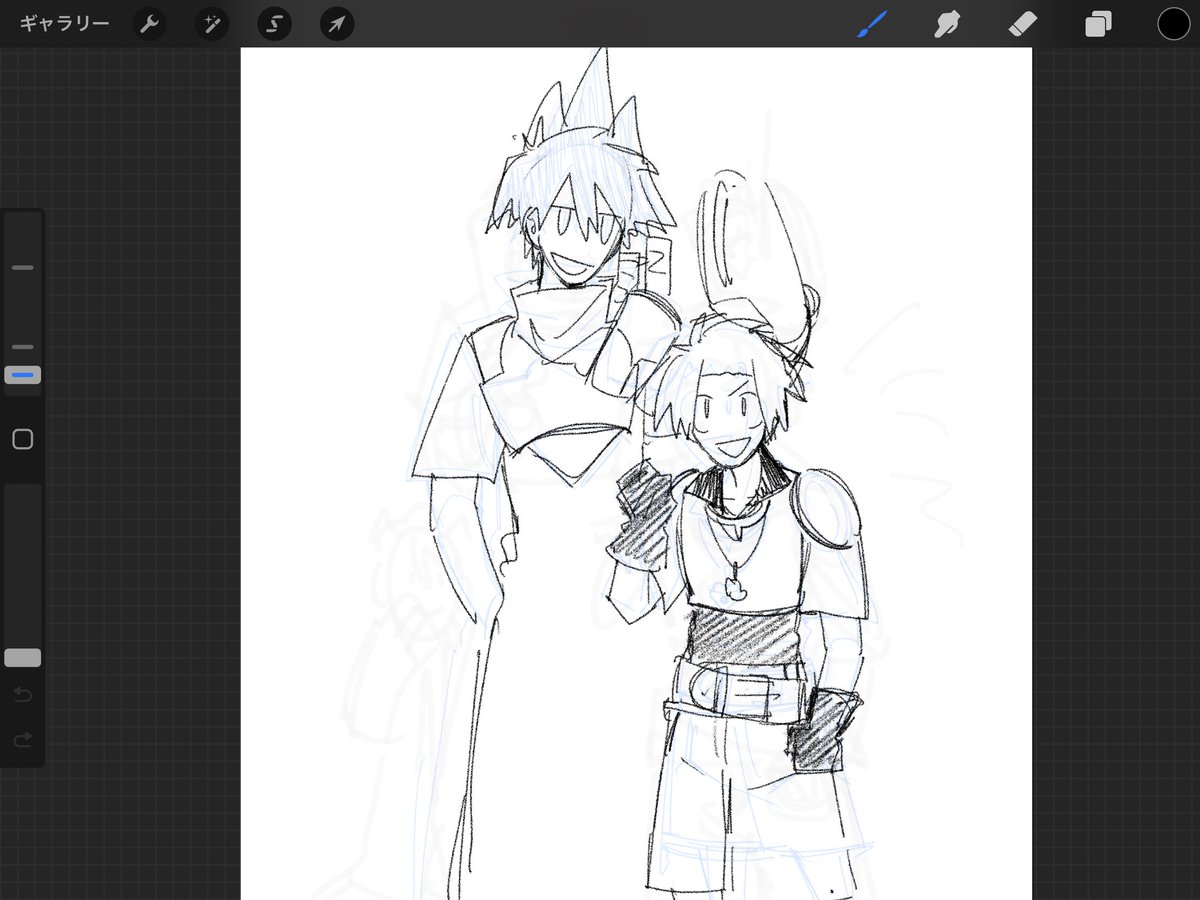
Task: Select the Selection S-shaped tool
Action: [274, 24]
